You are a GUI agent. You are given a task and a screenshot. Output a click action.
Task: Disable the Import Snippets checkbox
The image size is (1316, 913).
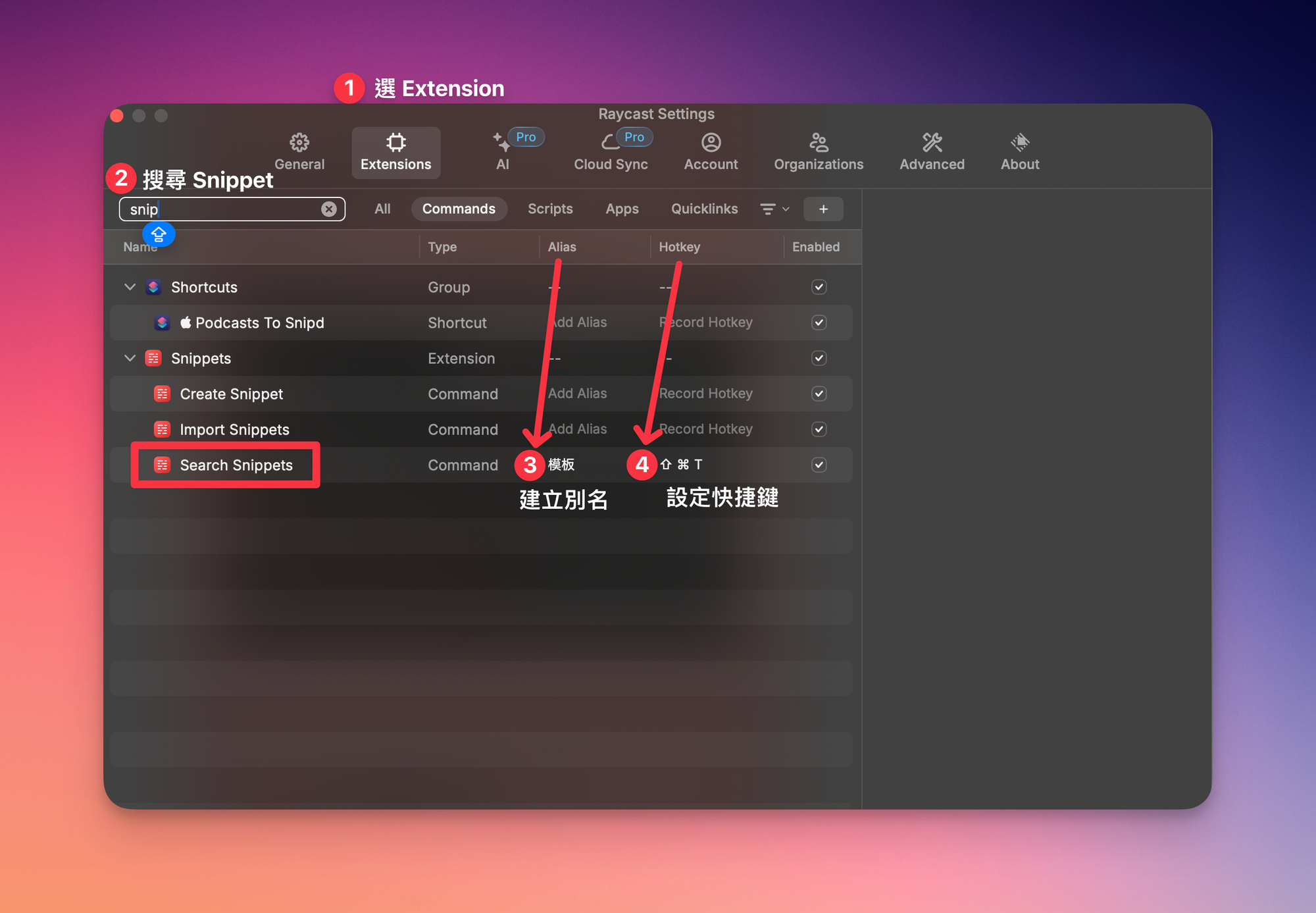(x=819, y=429)
